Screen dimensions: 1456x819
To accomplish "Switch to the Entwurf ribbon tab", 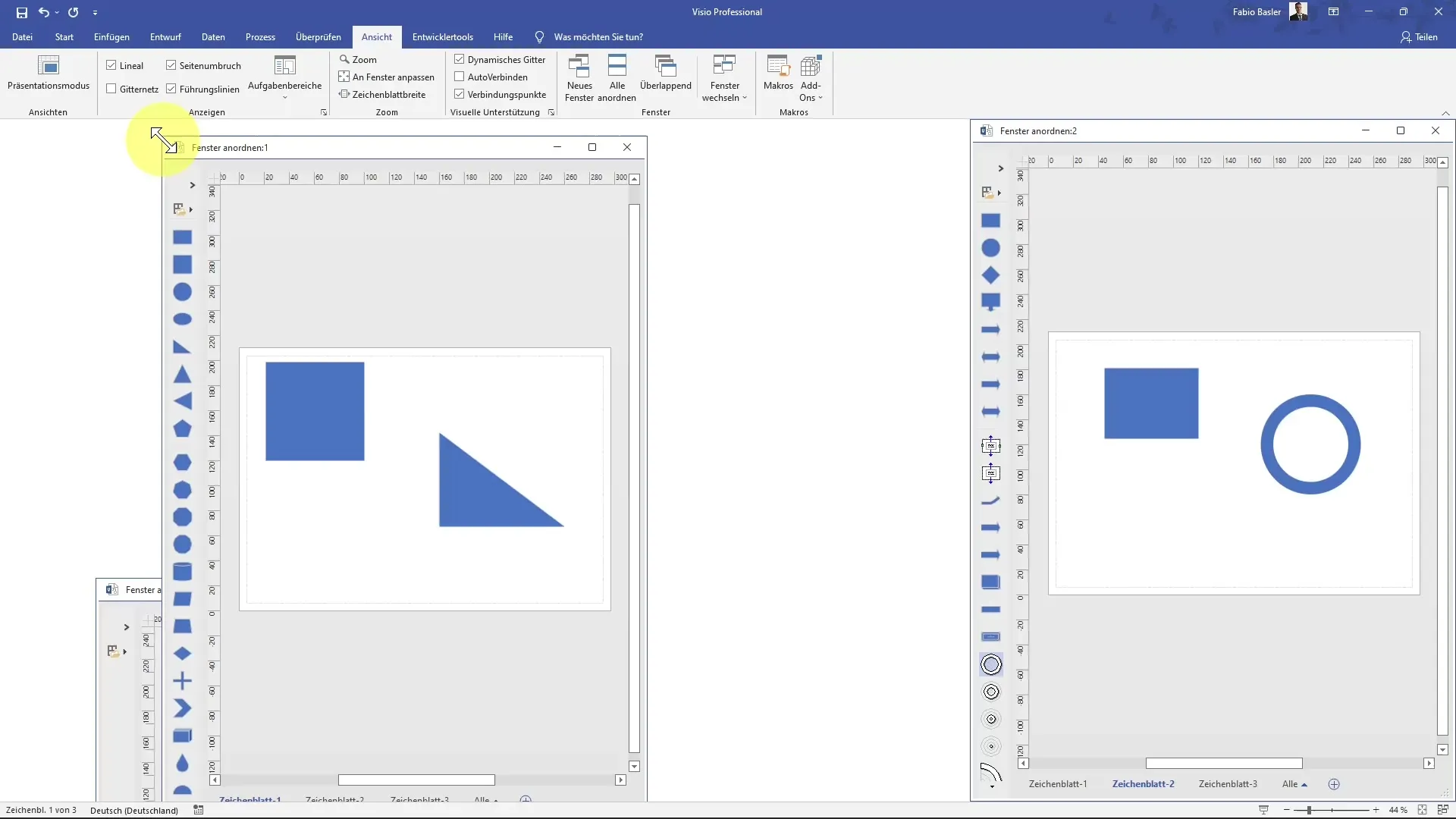I will tap(165, 37).
